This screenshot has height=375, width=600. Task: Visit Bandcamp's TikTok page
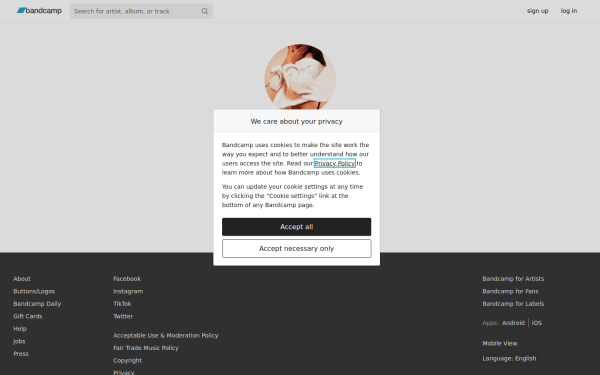click(x=122, y=303)
